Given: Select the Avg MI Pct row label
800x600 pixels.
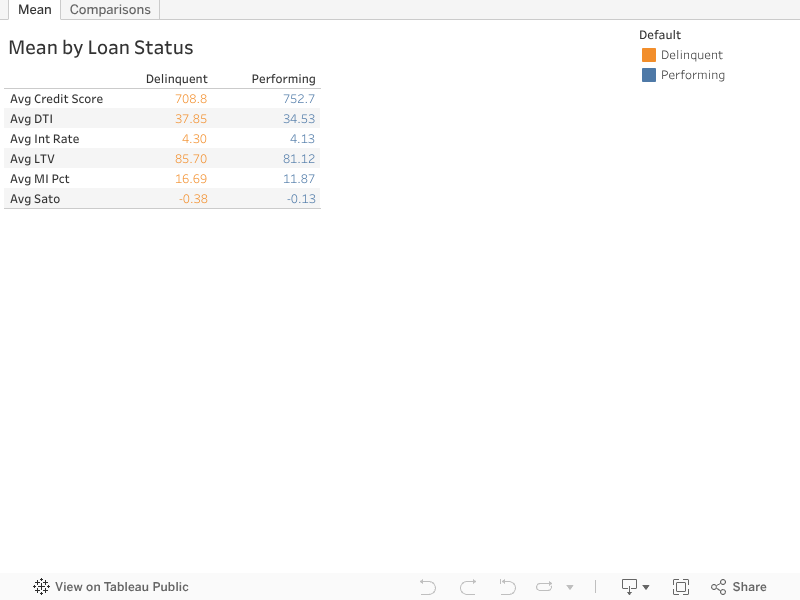Looking at the screenshot, I should (x=40, y=179).
